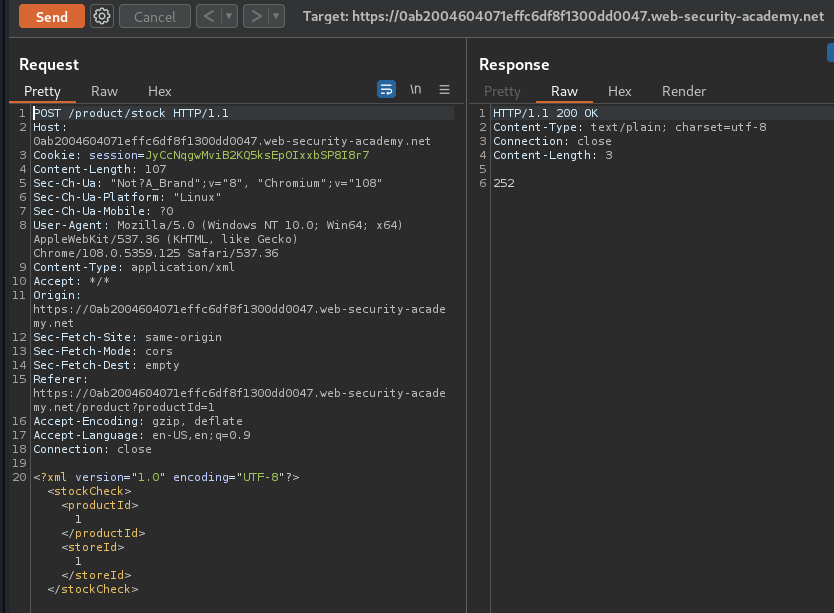Switch to the Request Pretty tab
The width and height of the screenshot is (834, 613).
click(42, 92)
